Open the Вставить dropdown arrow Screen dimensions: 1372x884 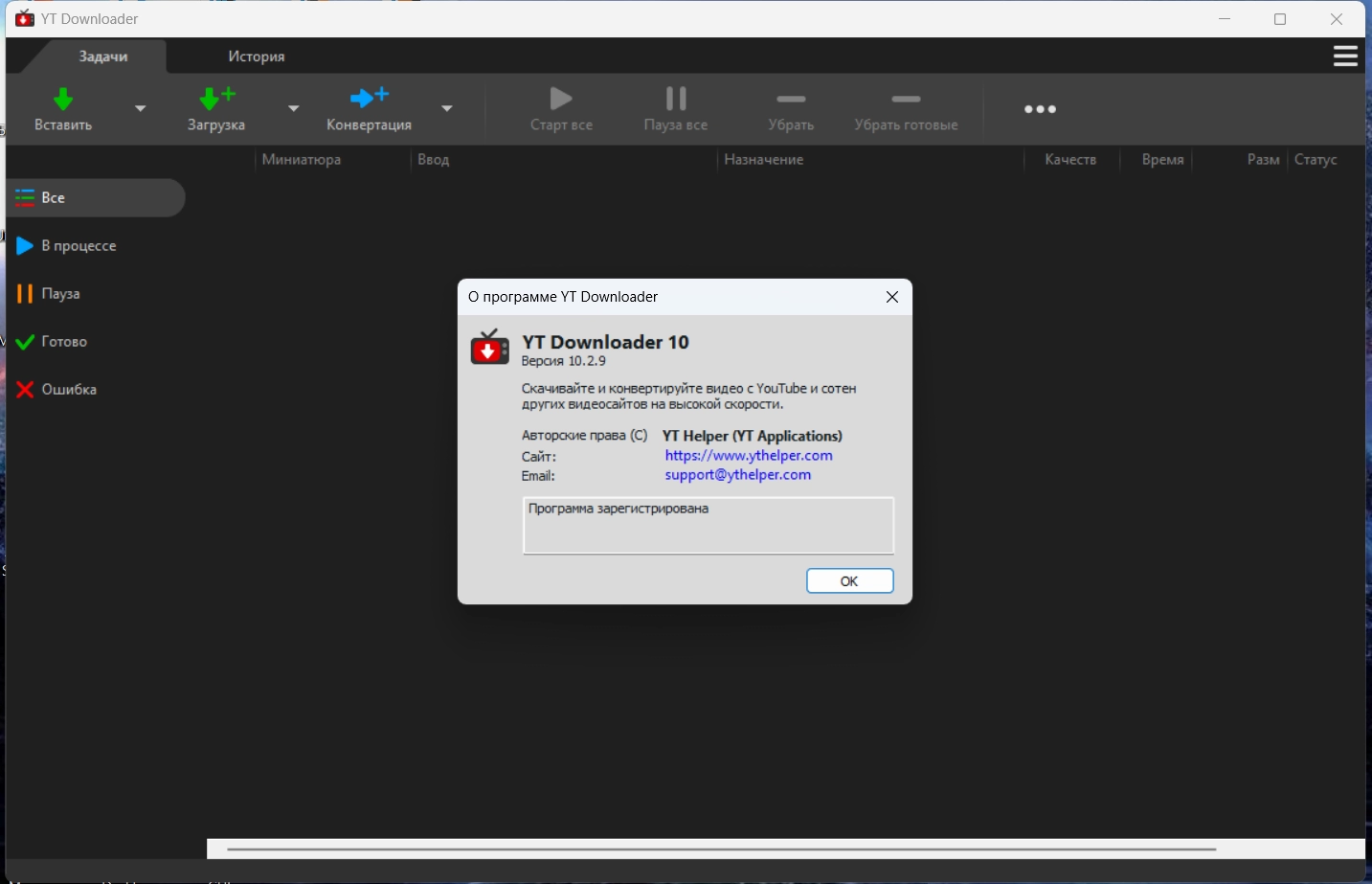click(141, 108)
